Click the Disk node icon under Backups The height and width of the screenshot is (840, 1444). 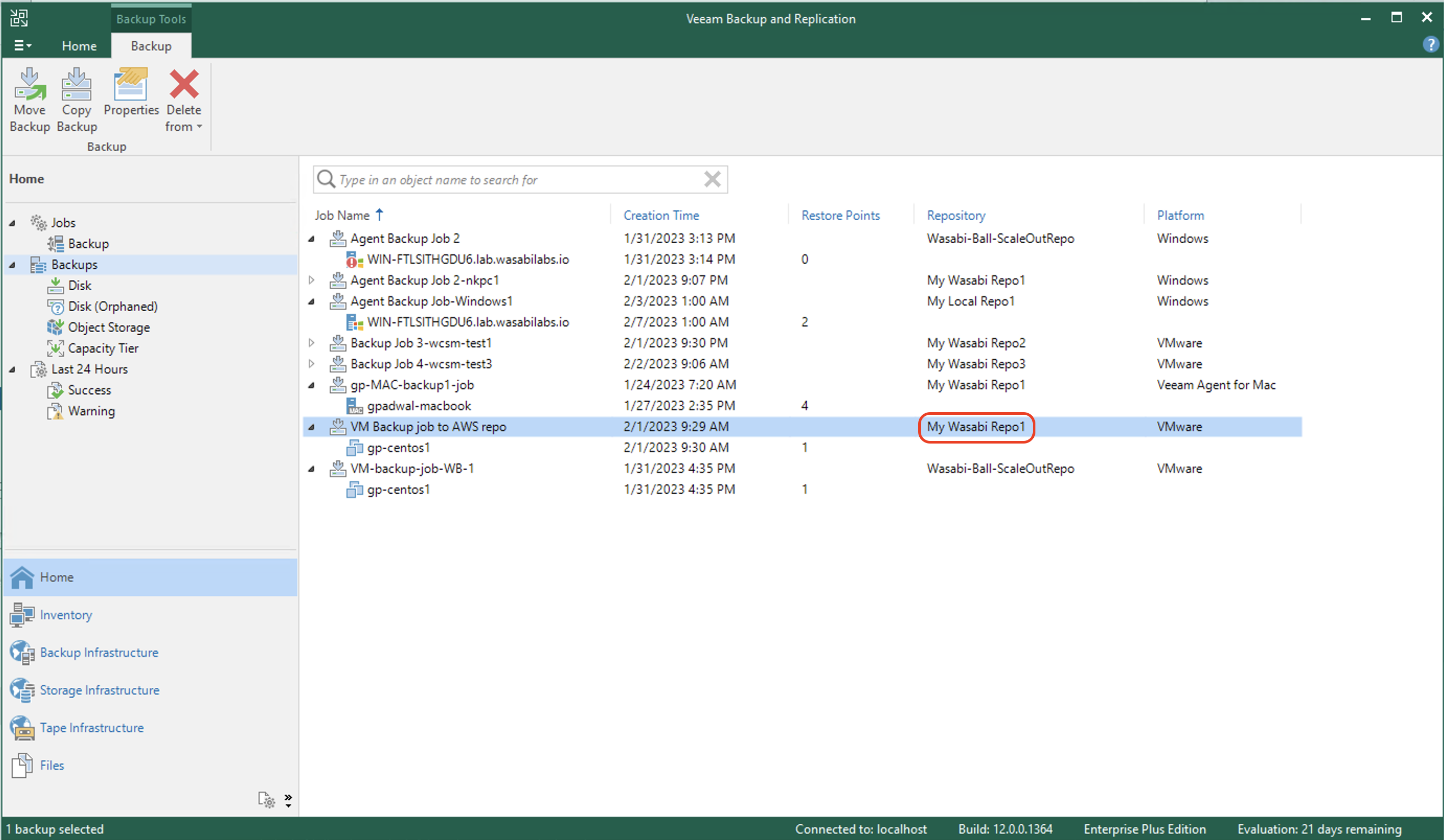tap(55, 286)
